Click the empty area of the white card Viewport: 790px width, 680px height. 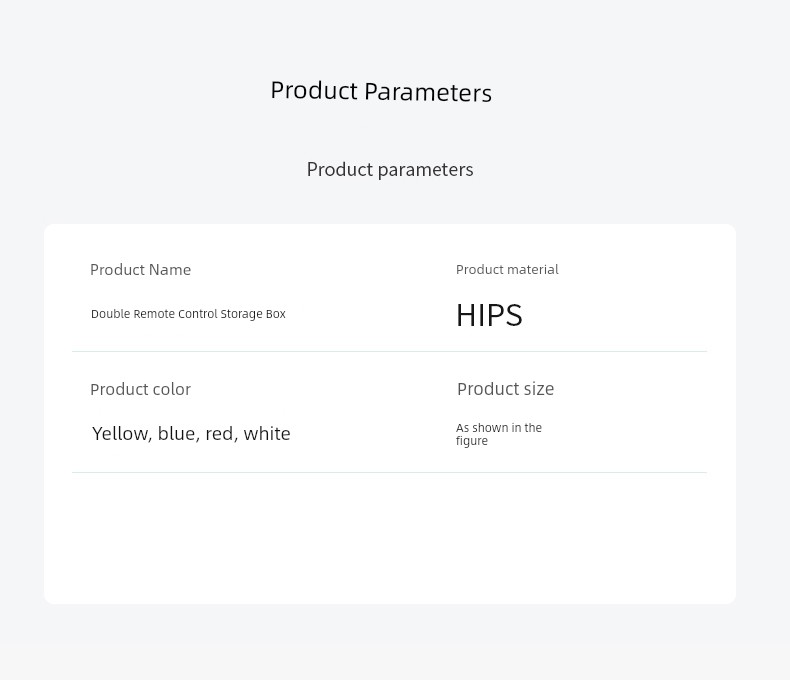tap(389, 538)
